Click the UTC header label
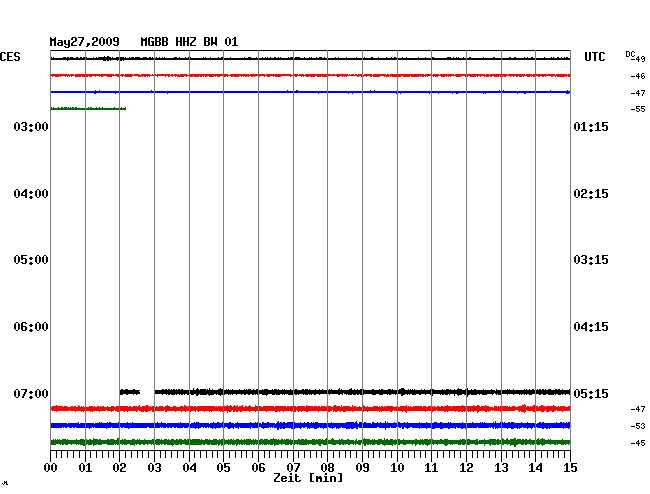 point(594,57)
